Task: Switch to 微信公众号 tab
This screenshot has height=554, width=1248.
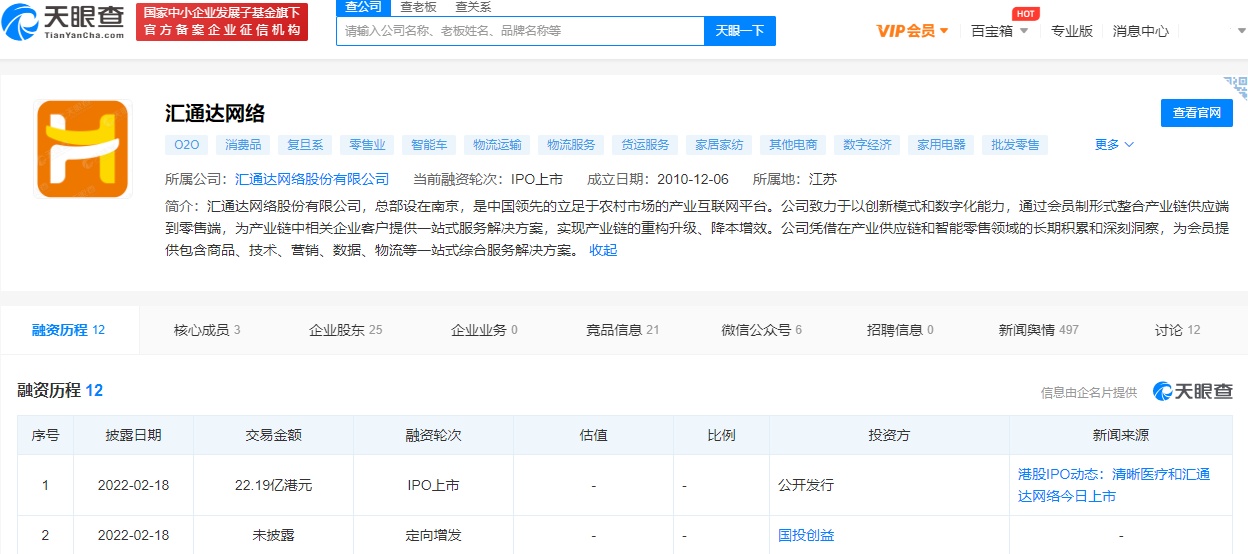Action: tap(762, 330)
